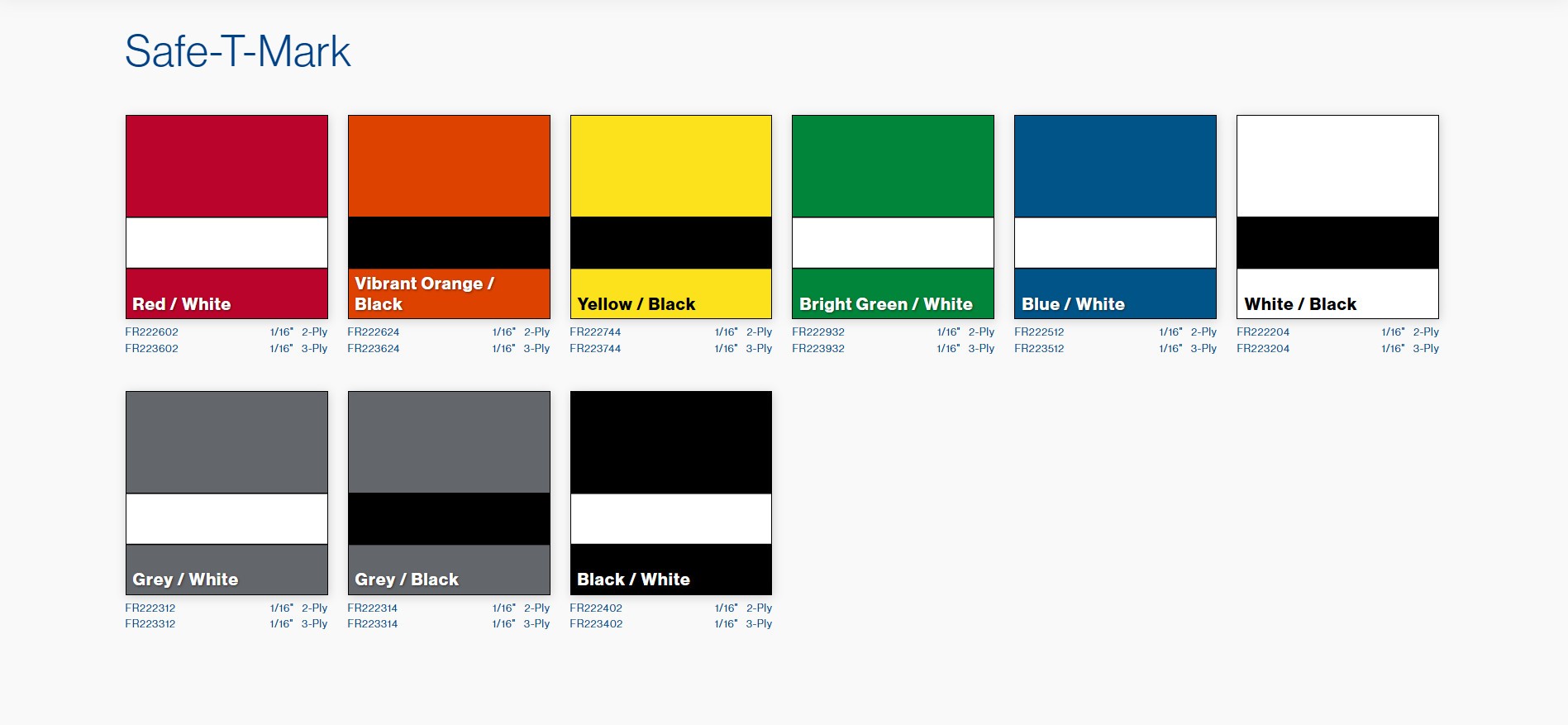This screenshot has height=725, width=1568.
Task: Select the Red / White swatch
Action: tap(226, 217)
